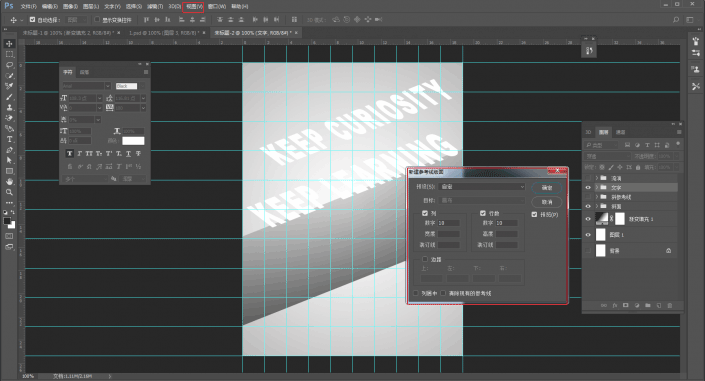Toggle the preview checkbox in guide dialog
Viewport: 705px width, 381px height.
(534, 215)
